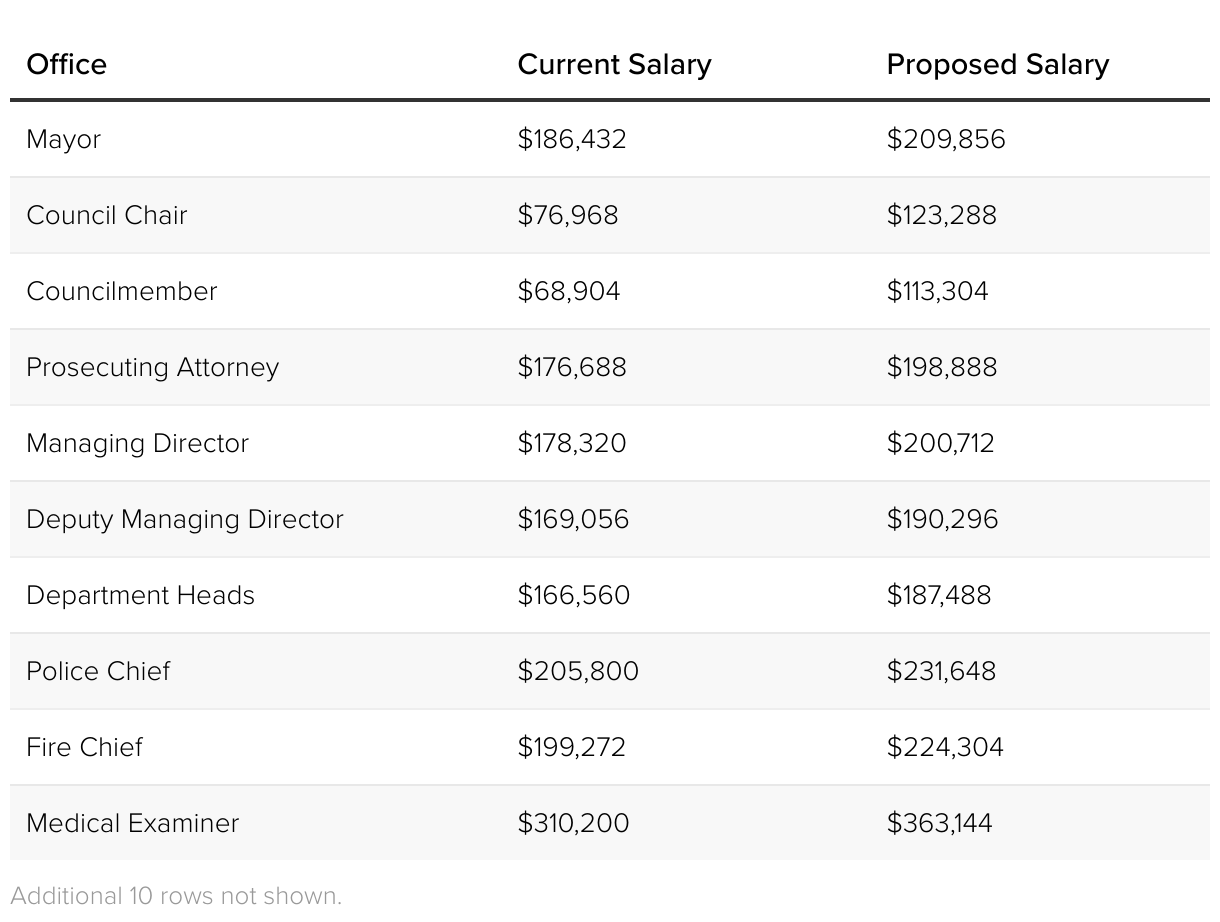Image resolution: width=1220 pixels, height=922 pixels.
Task: Click the Proposed Salary column header
Action: (997, 64)
